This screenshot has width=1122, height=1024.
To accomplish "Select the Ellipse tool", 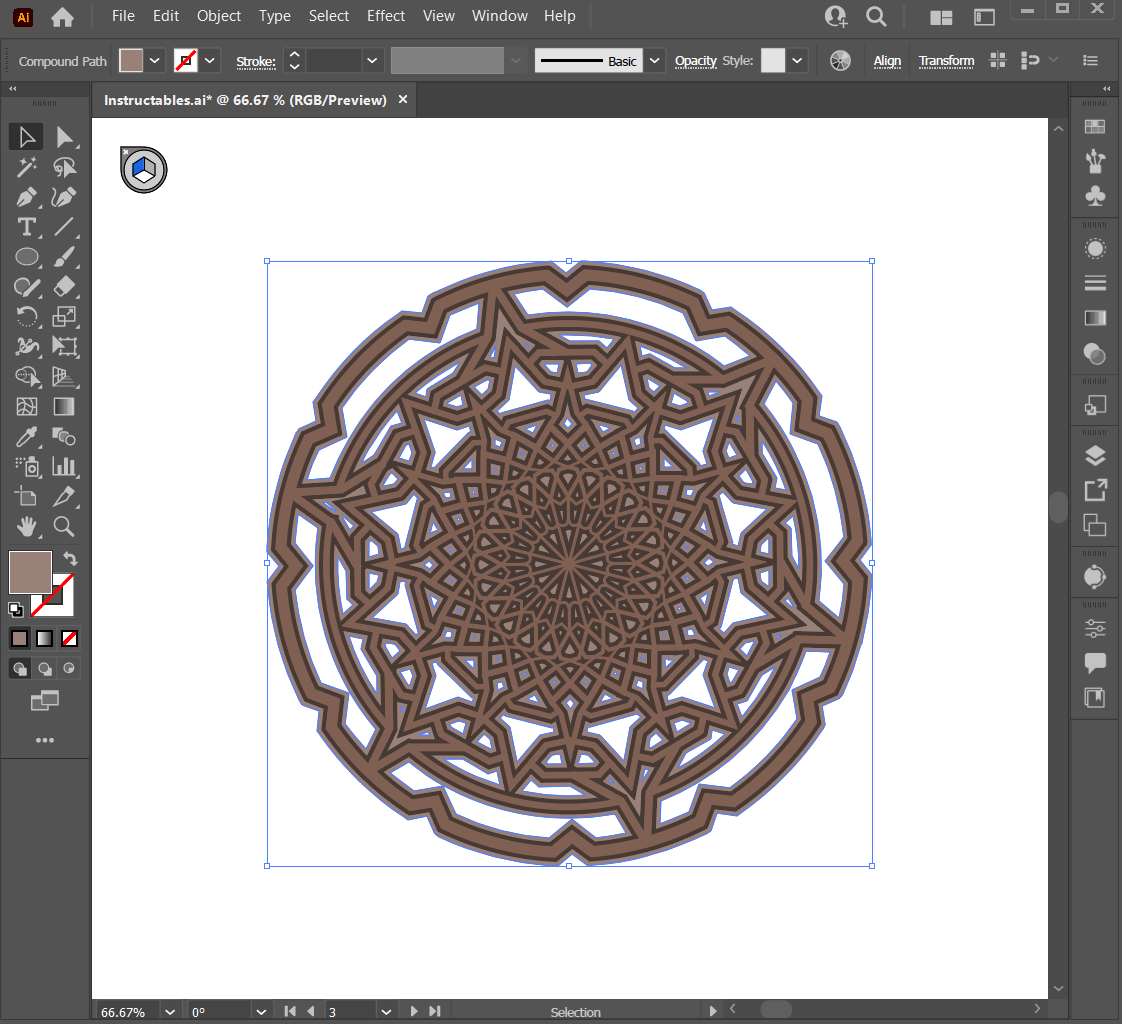I will (26, 257).
